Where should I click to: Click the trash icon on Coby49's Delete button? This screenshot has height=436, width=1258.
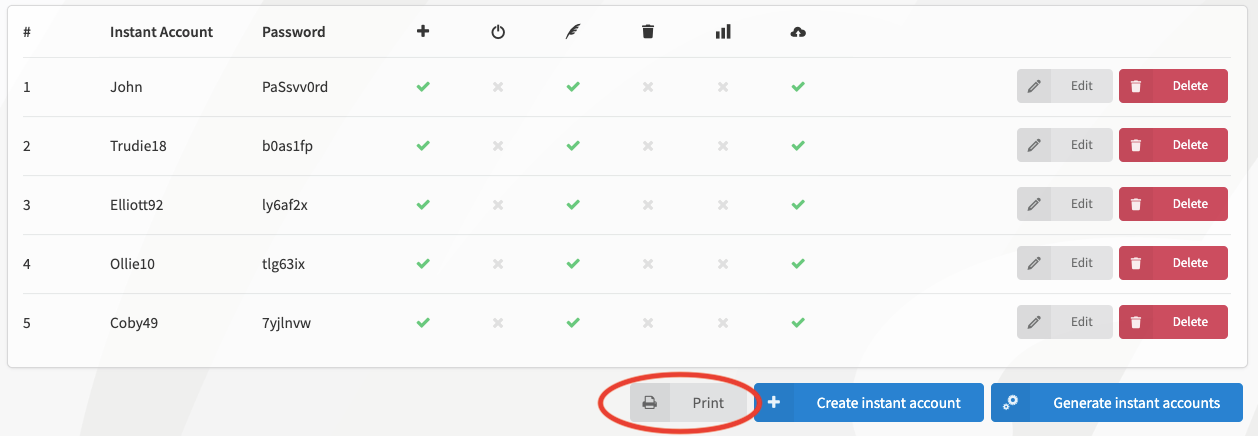point(1136,322)
